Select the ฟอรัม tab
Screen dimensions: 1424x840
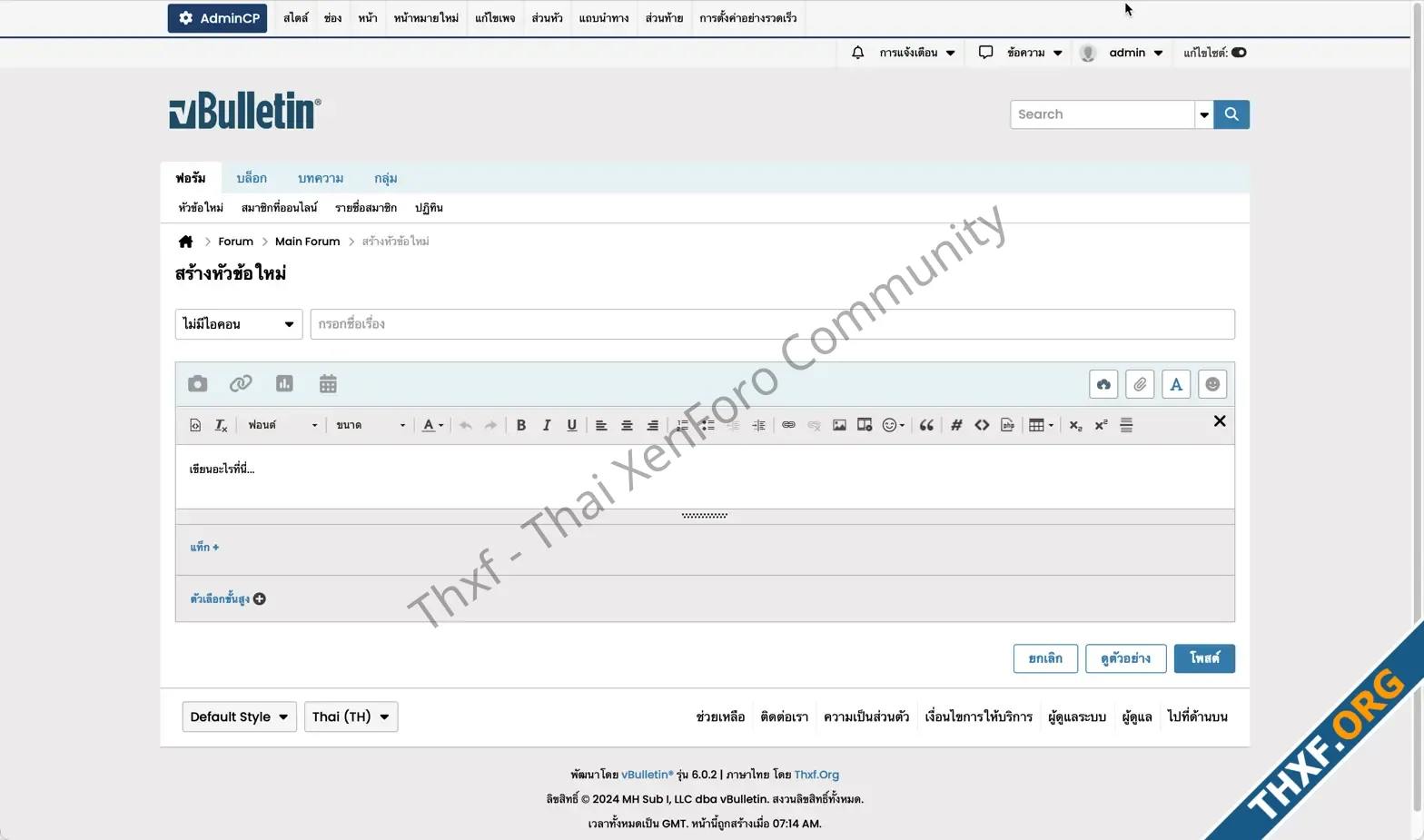191,178
